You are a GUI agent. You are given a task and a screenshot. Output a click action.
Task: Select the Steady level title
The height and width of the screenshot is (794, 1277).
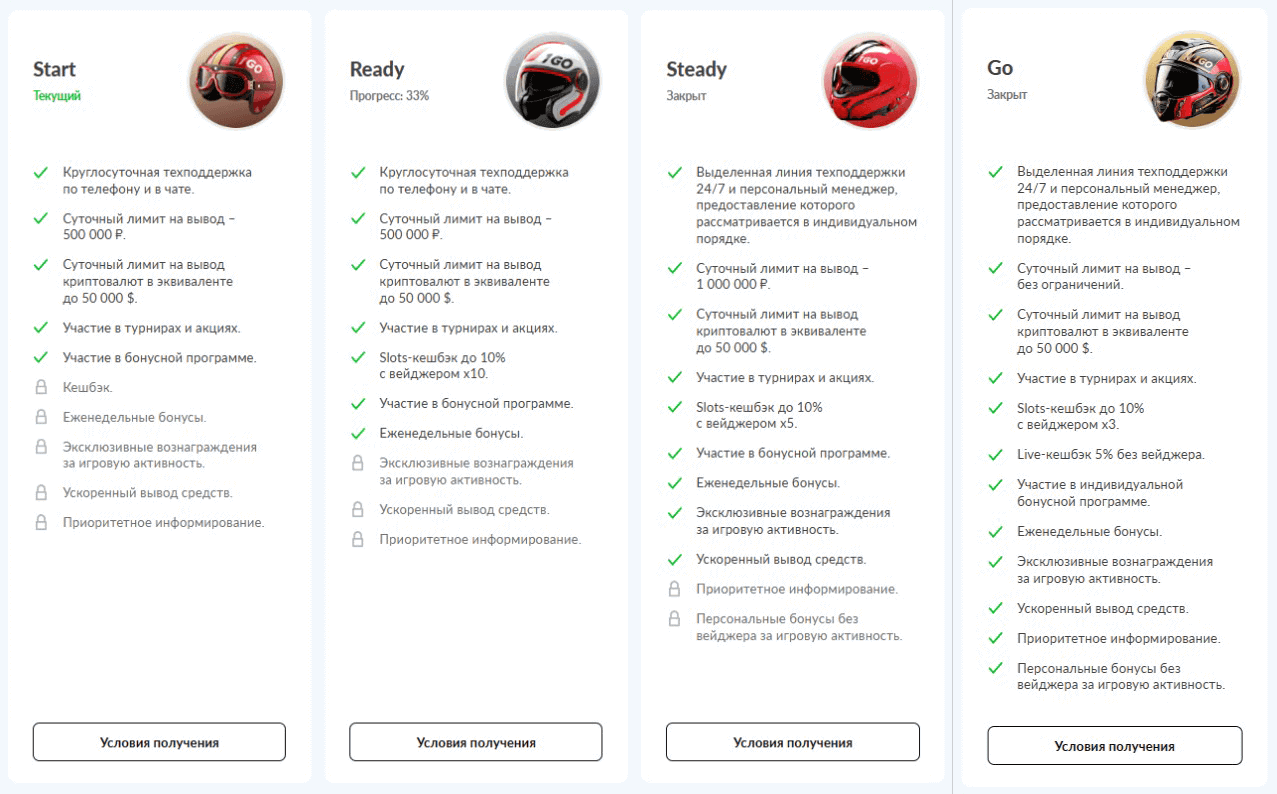(696, 69)
